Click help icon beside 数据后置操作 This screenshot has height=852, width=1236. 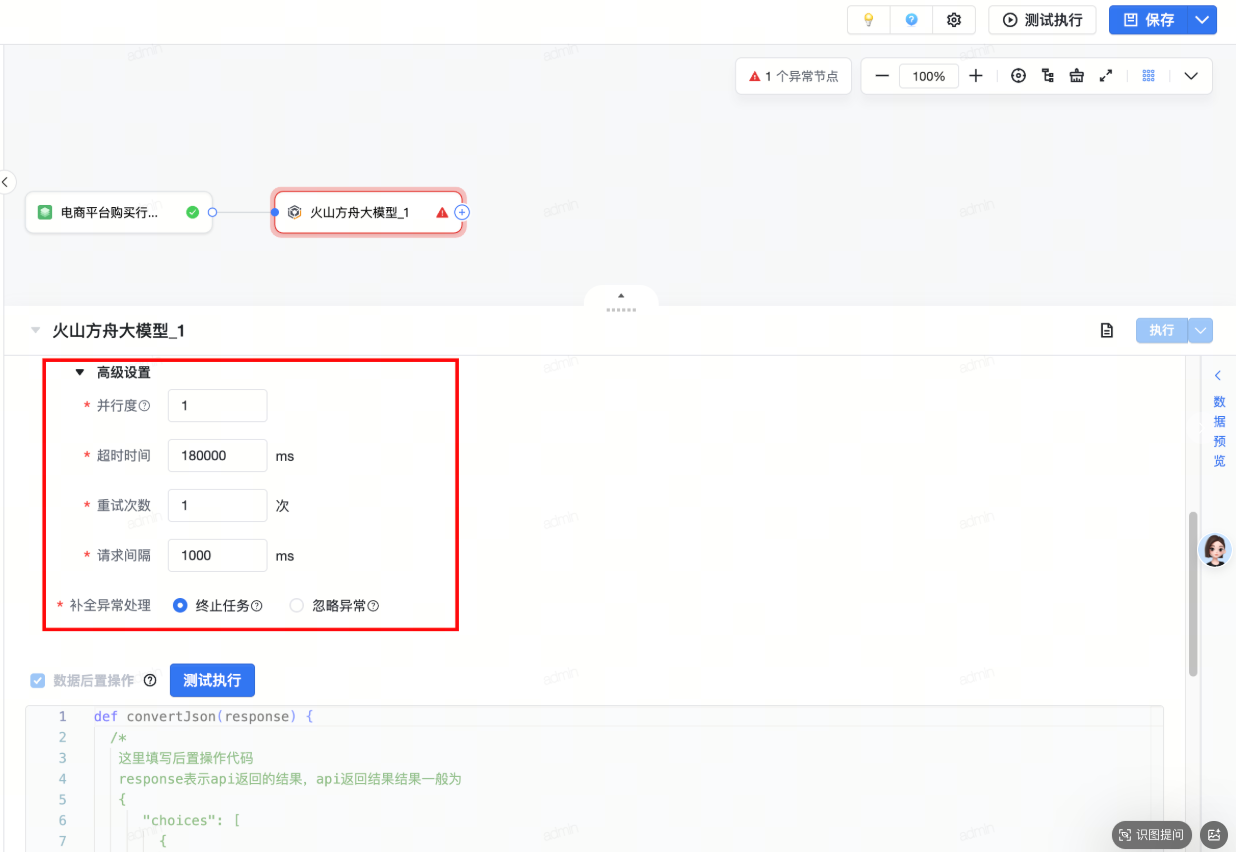pos(150,680)
